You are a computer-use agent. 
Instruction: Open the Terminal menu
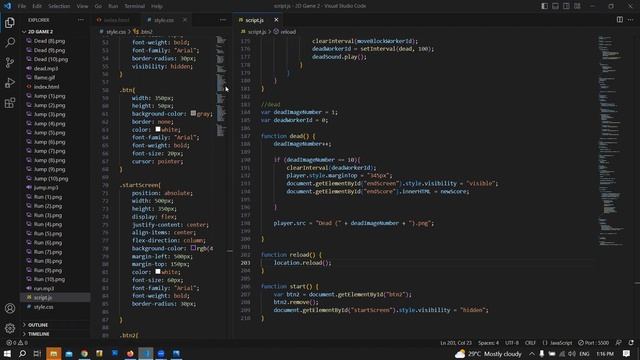click(134, 6)
